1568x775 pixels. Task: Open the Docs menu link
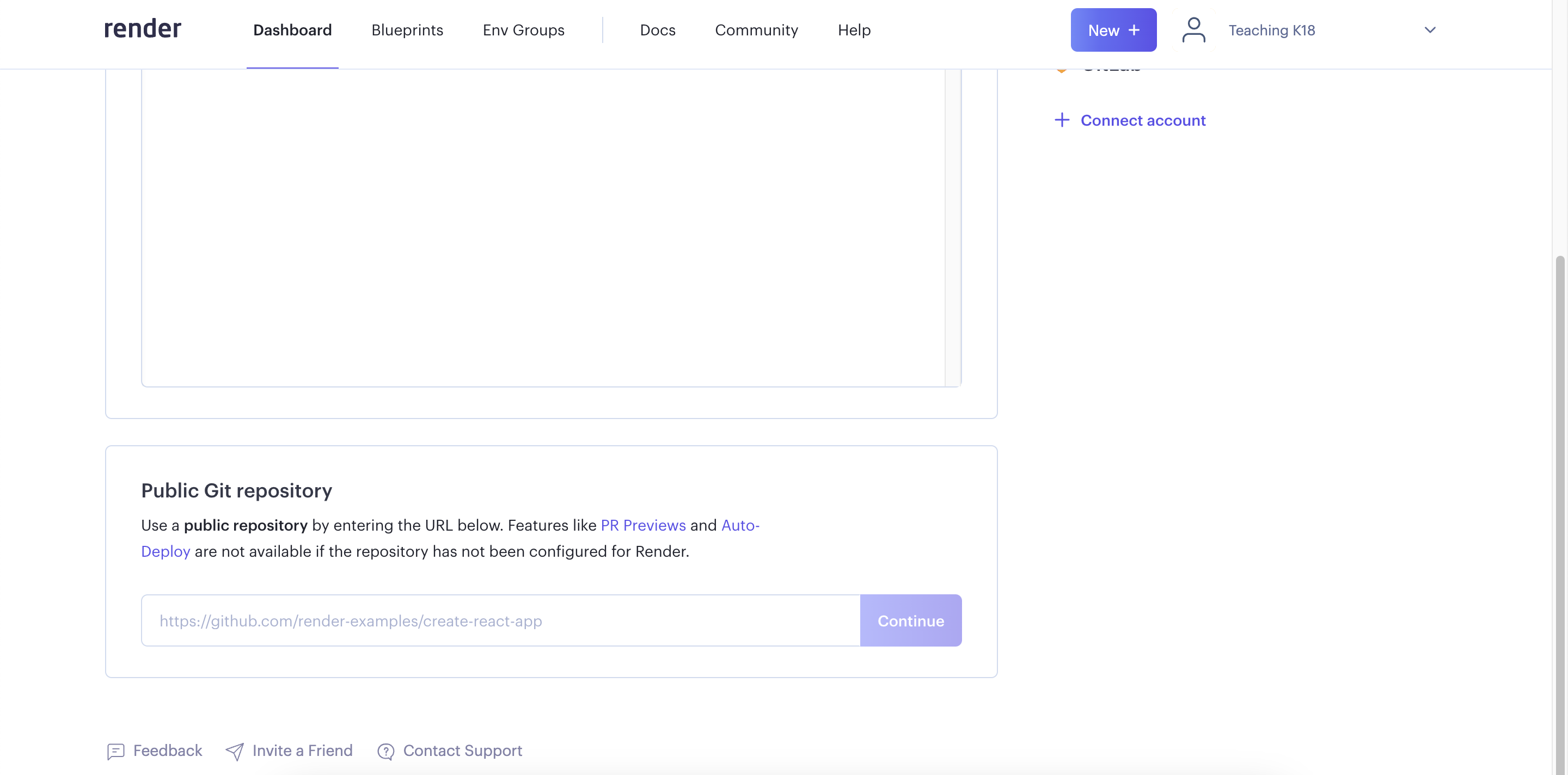[657, 30]
